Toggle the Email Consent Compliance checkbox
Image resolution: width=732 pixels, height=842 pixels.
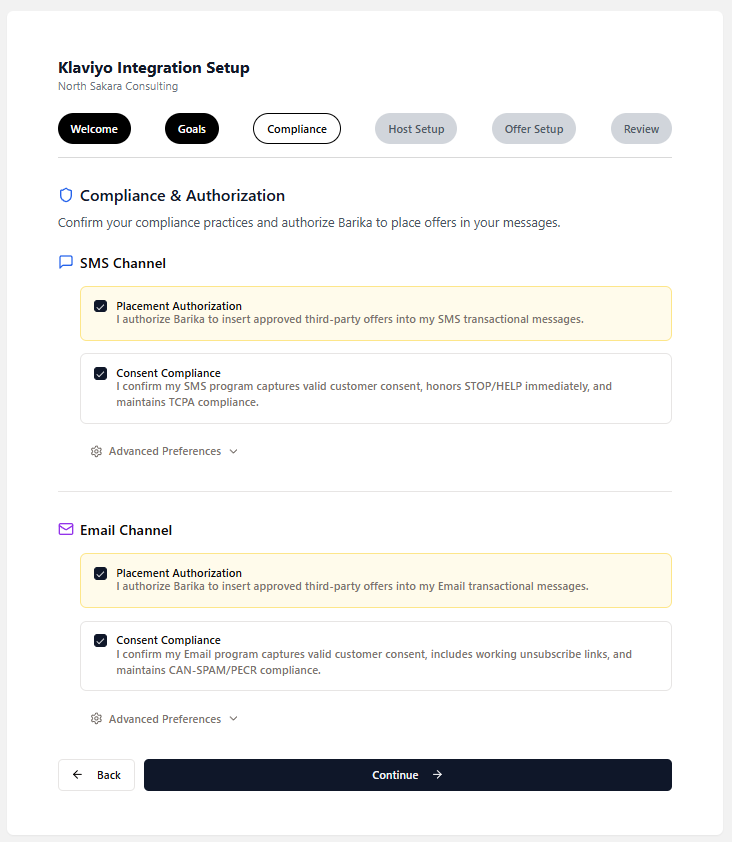pos(100,640)
